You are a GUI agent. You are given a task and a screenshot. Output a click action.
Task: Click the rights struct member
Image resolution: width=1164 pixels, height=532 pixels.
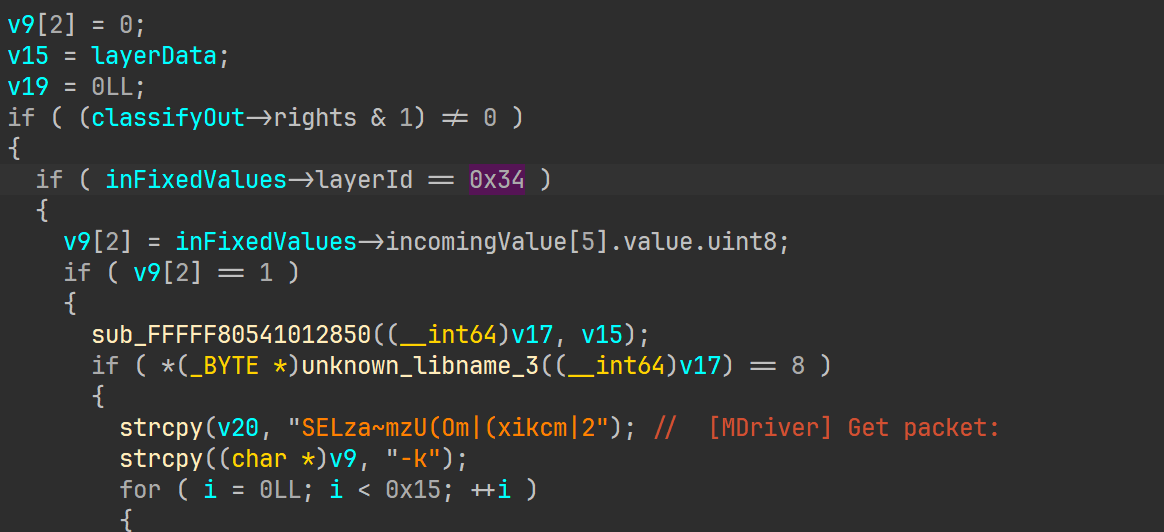coord(315,118)
